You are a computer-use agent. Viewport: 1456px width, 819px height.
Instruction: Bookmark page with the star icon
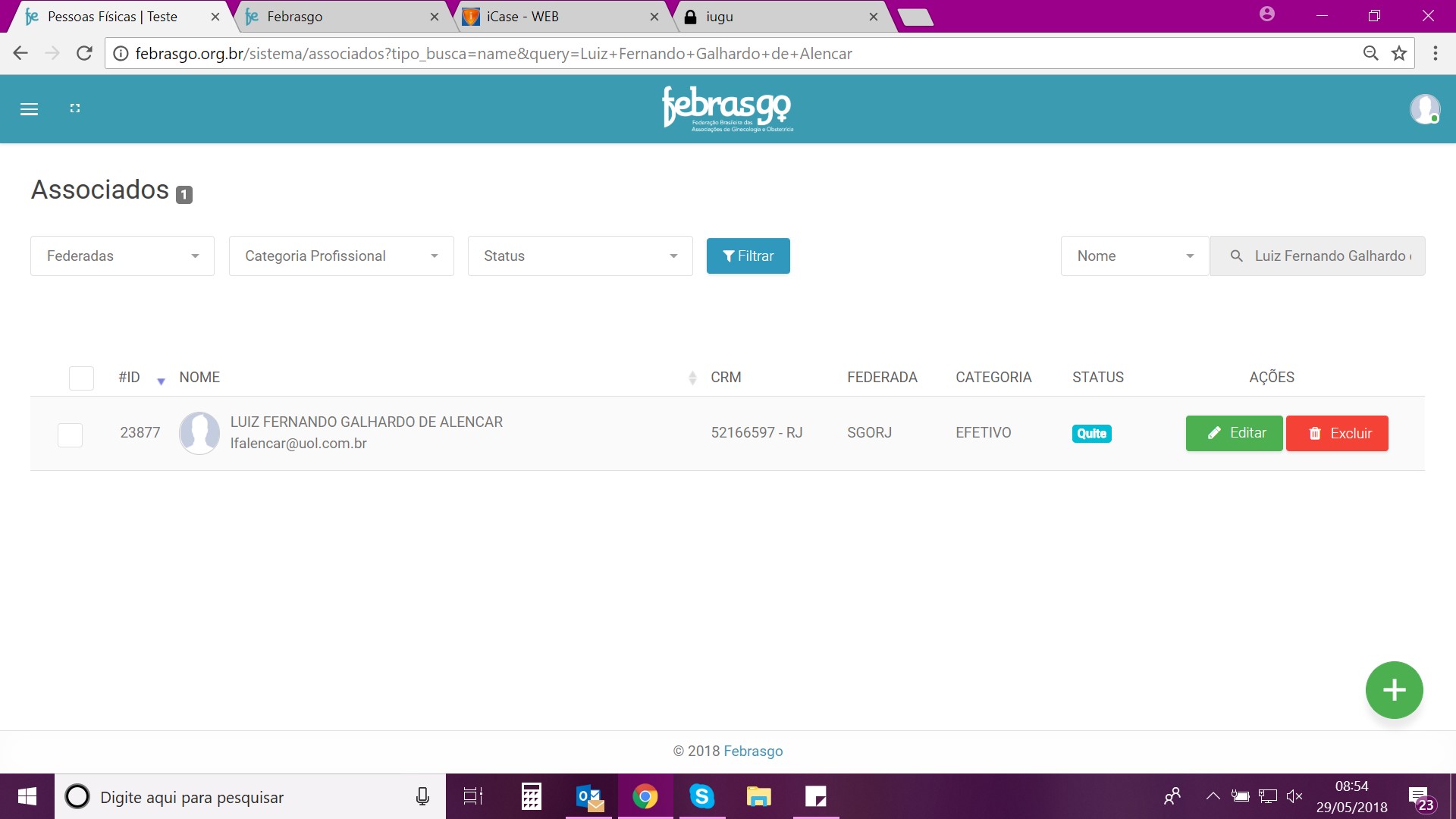[1399, 53]
